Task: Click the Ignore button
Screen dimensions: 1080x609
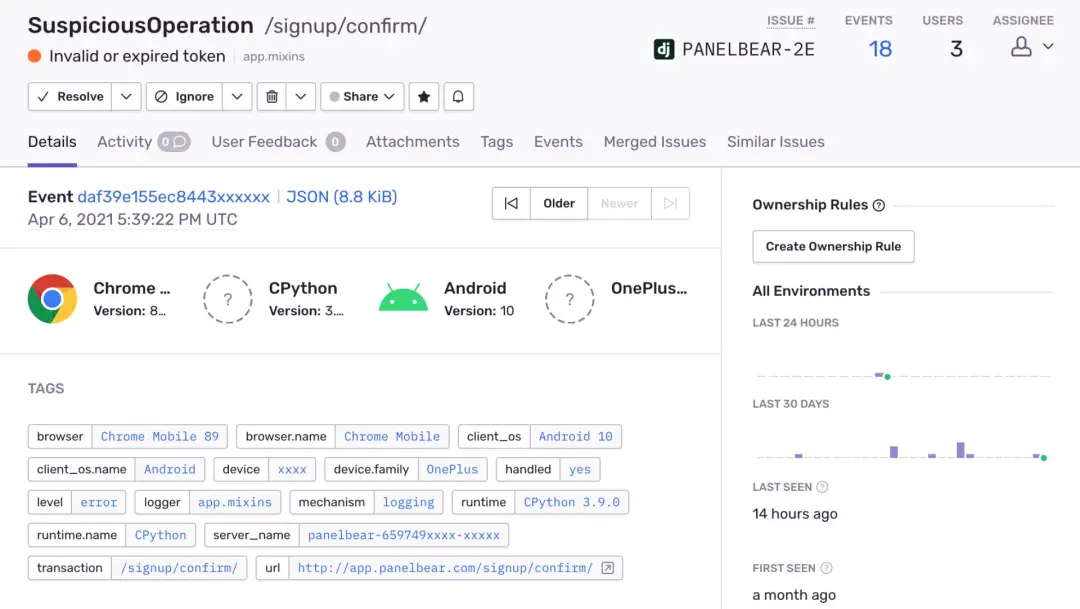Action: pos(185,96)
